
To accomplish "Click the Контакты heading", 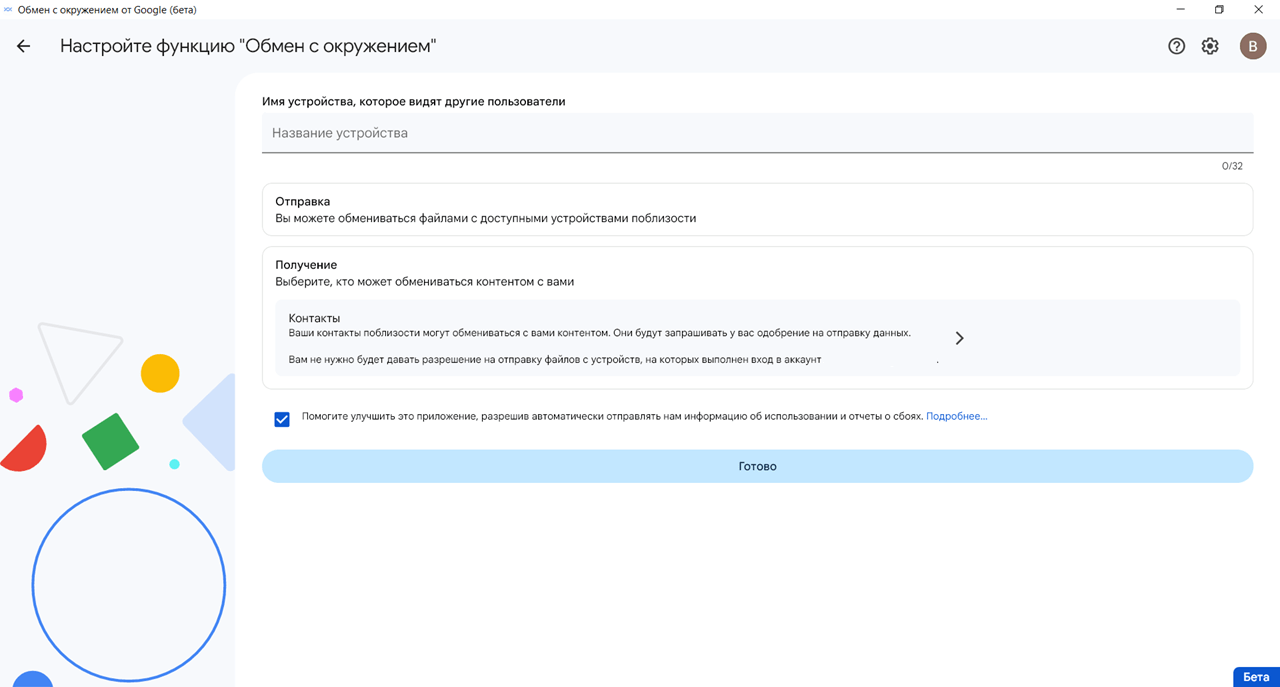I will 315,318.
